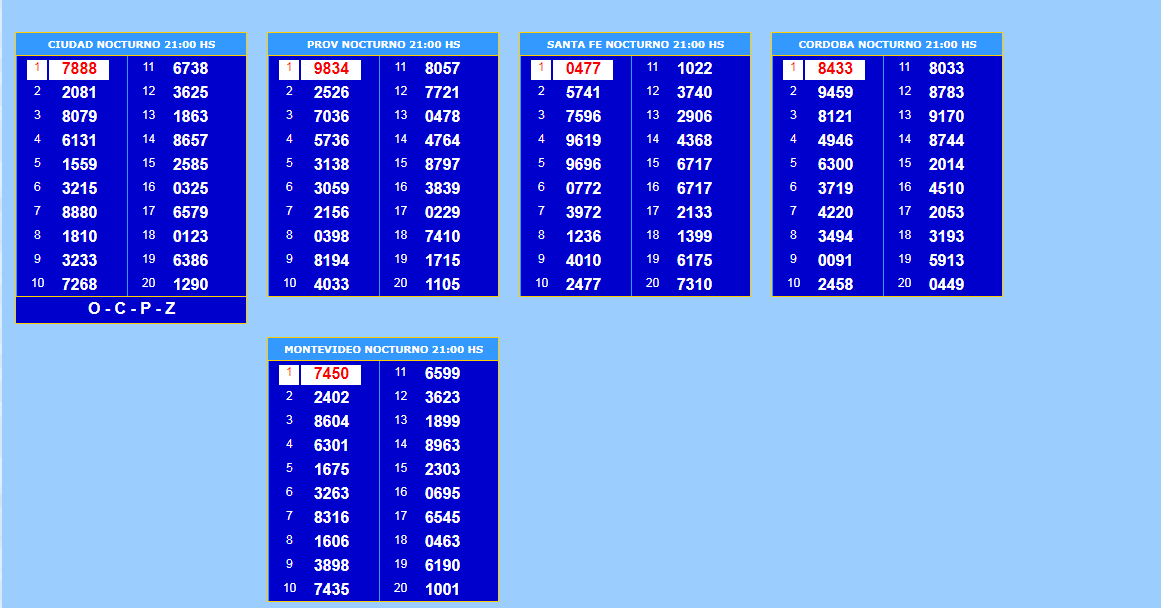1161x608 pixels.
Task: Click number 1001 in Montevideo table
Action: pos(442,590)
